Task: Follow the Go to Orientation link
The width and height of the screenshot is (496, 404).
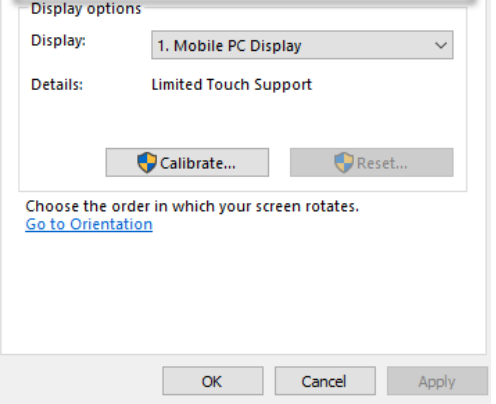Action: (89, 224)
